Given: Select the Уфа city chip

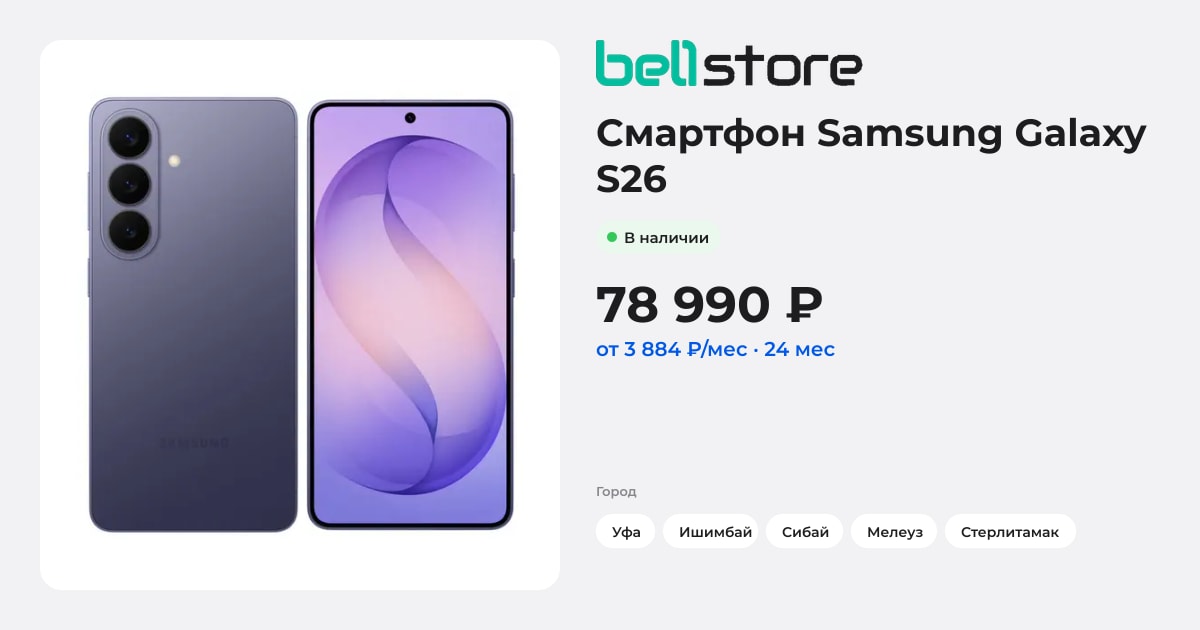Looking at the screenshot, I should 626,532.
